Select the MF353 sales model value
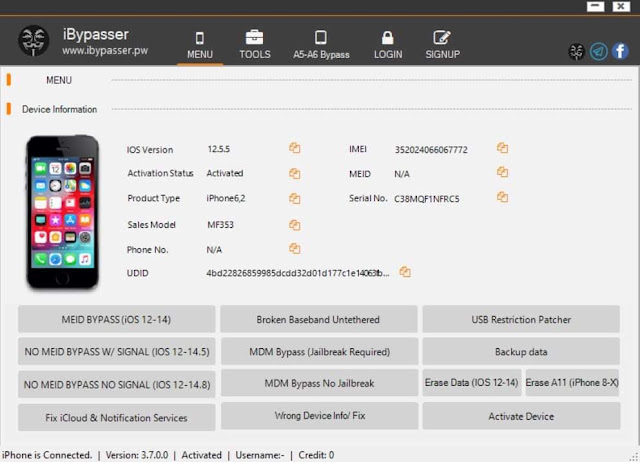 [x=220, y=225]
